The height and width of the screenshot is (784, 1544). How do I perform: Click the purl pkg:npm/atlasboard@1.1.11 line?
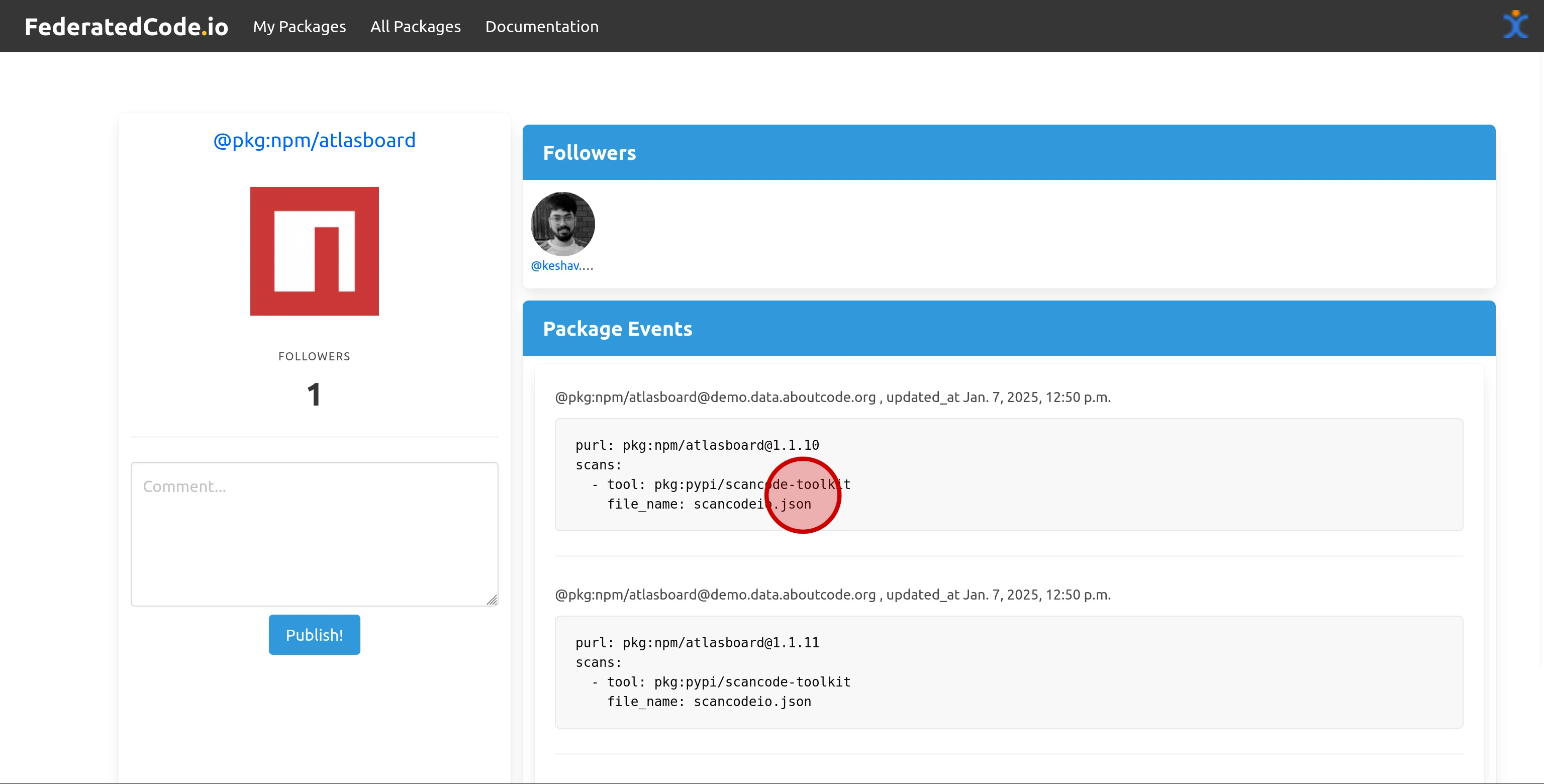click(x=697, y=643)
